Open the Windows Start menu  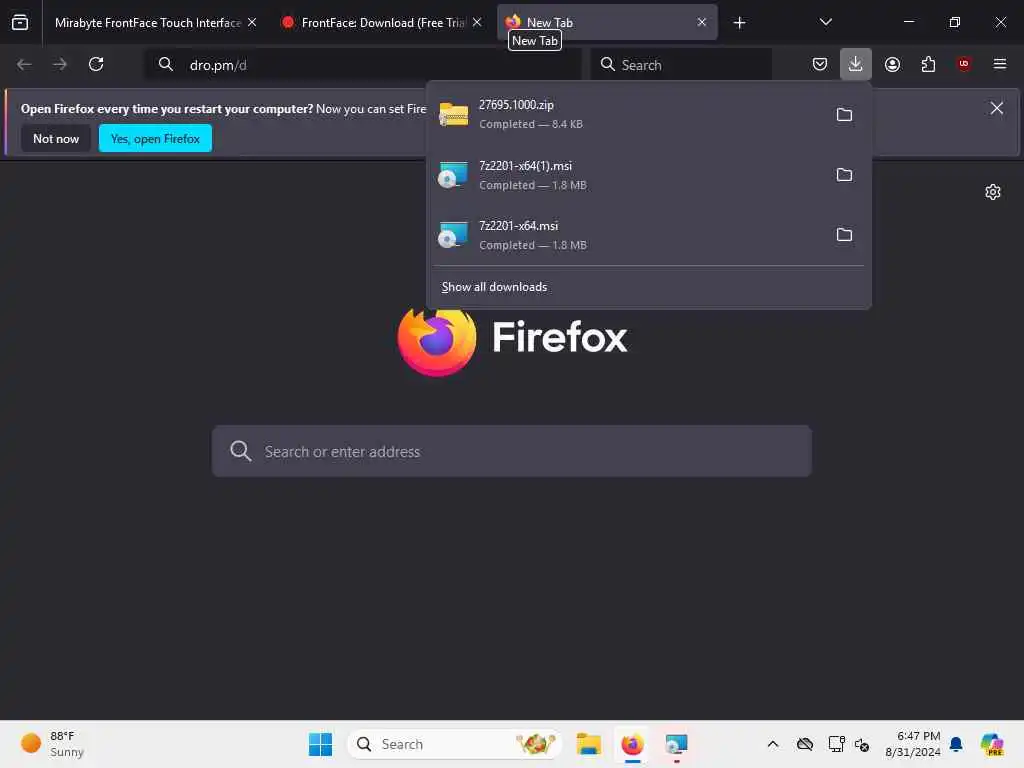pyautogui.click(x=320, y=744)
